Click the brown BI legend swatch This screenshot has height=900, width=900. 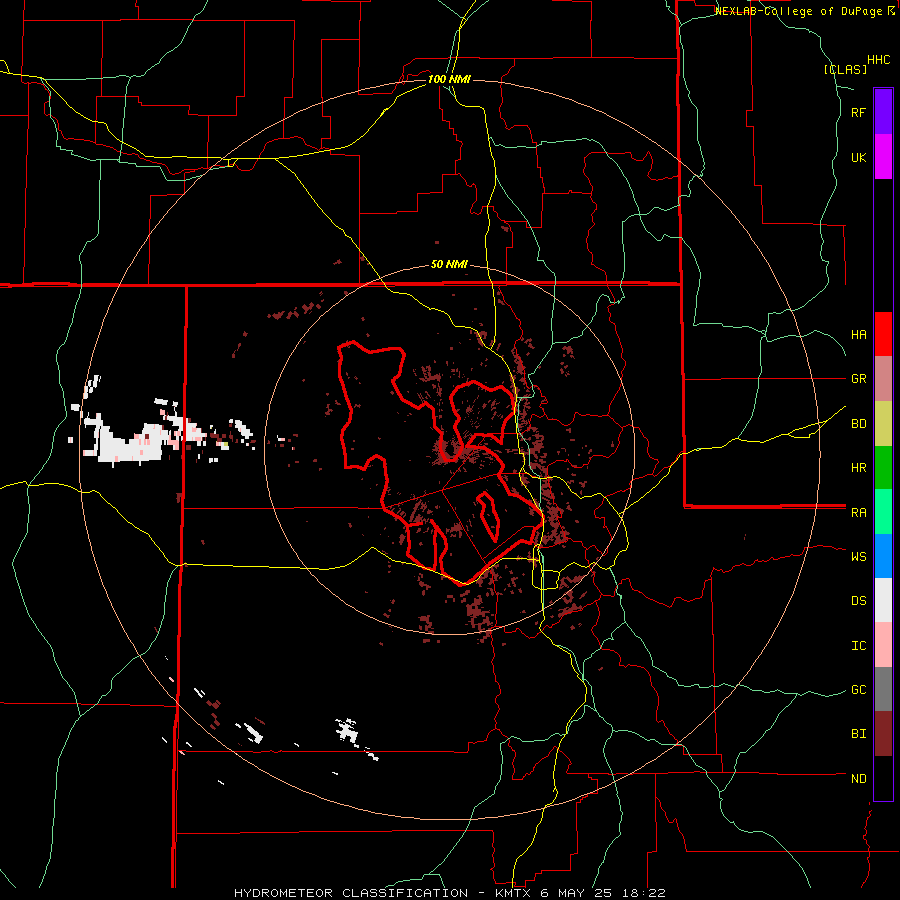883,734
